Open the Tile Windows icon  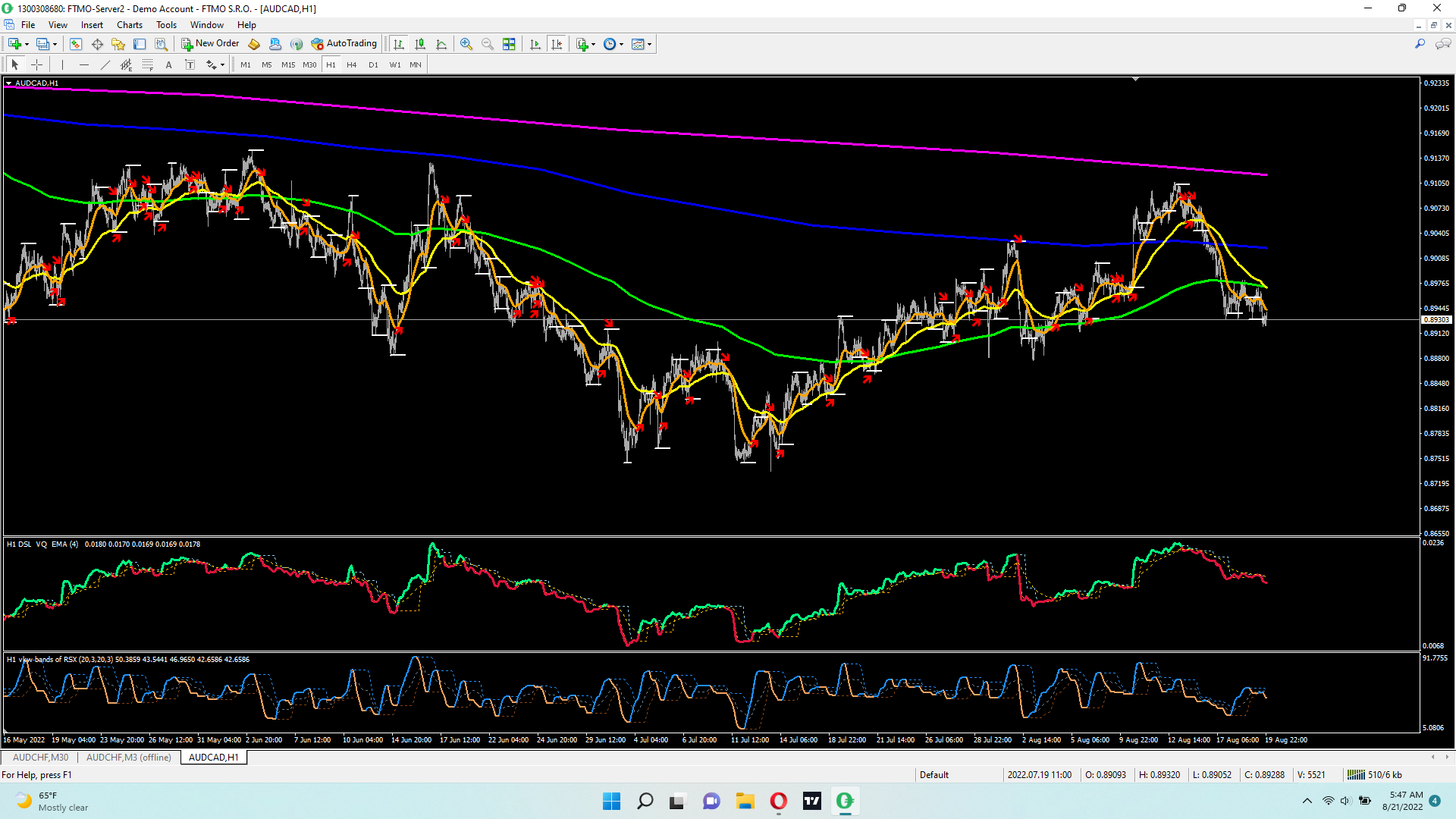509,44
